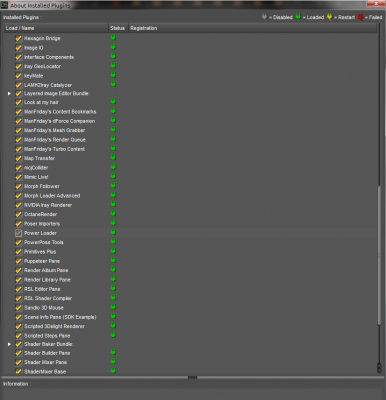Click the loaded plug icon next to Mimic Live!
Image resolution: width=386 pixels, height=400 pixels.
pos(113,177)
